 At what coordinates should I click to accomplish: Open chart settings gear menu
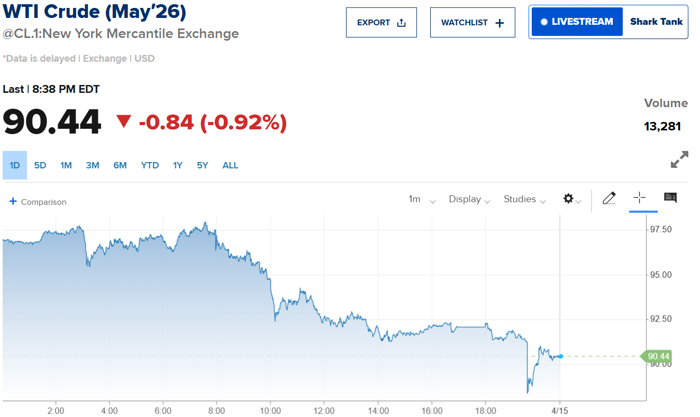click(x=570, y=199)
